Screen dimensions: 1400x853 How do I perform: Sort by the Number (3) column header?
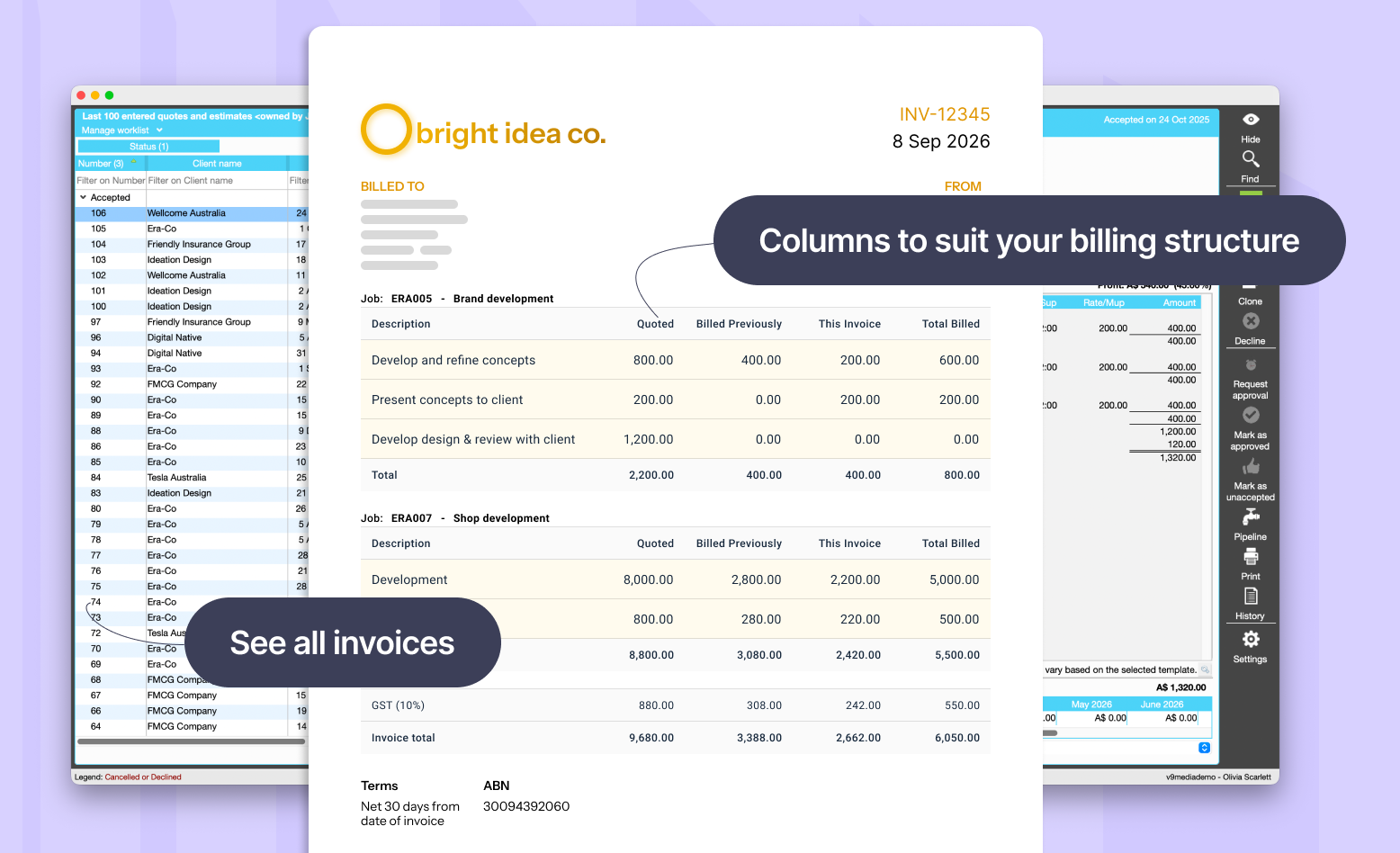pos(110,164)
